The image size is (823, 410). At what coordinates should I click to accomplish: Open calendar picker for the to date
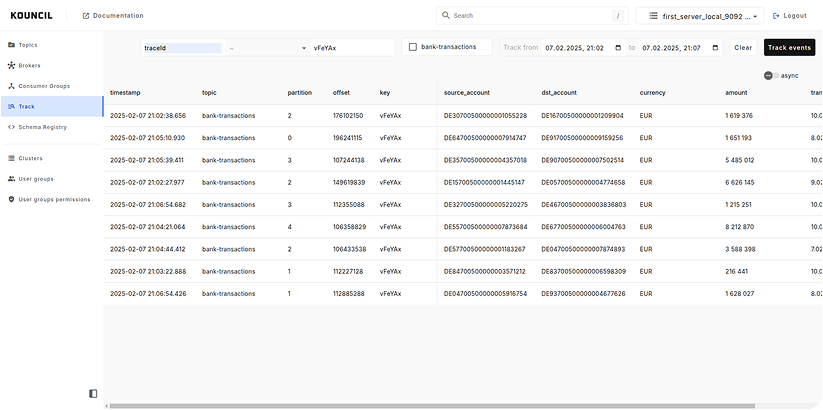point(715,47)
